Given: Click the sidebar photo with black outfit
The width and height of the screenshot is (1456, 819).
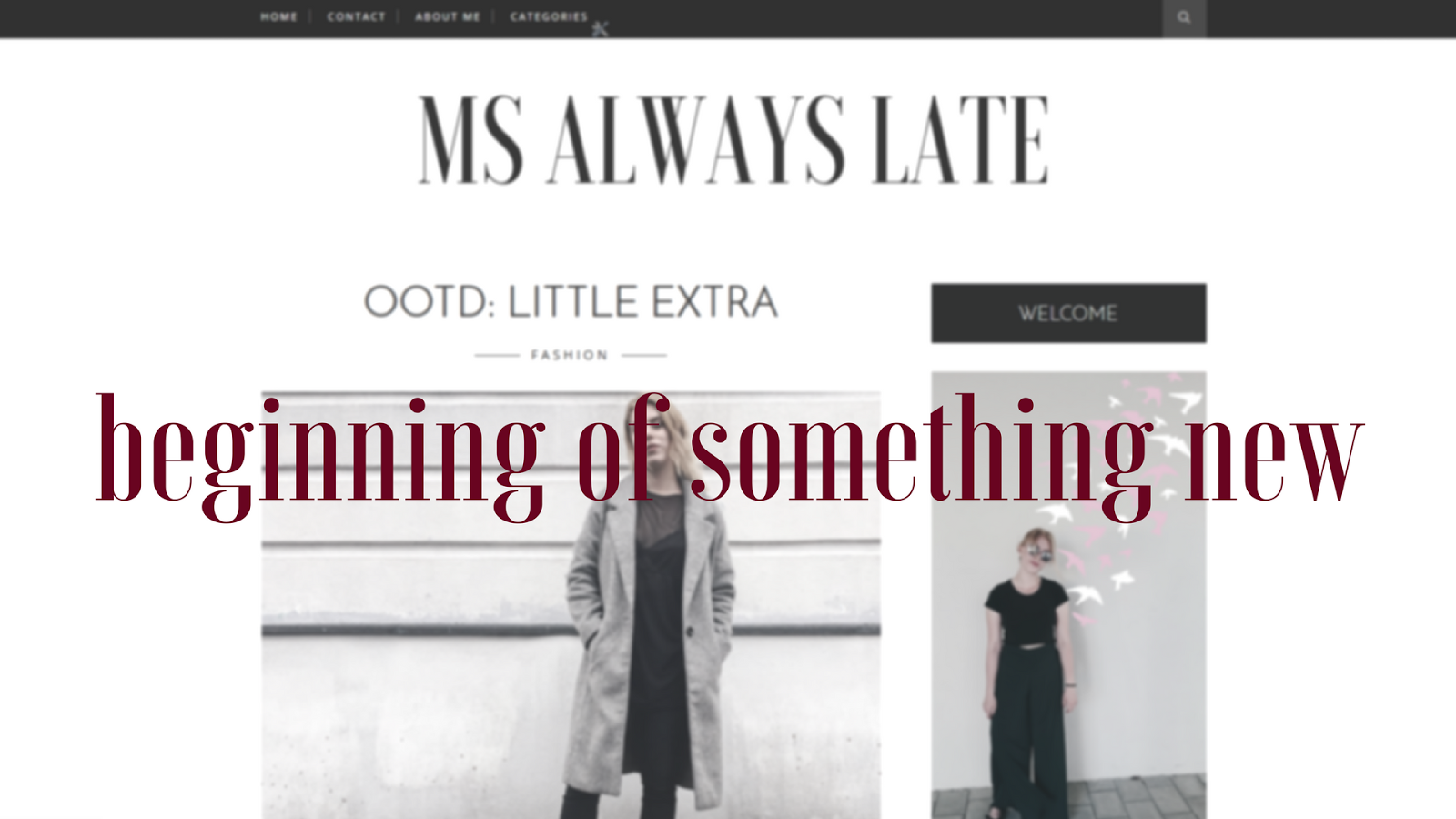Looking at the screenshot, I should click(1068, 595).
